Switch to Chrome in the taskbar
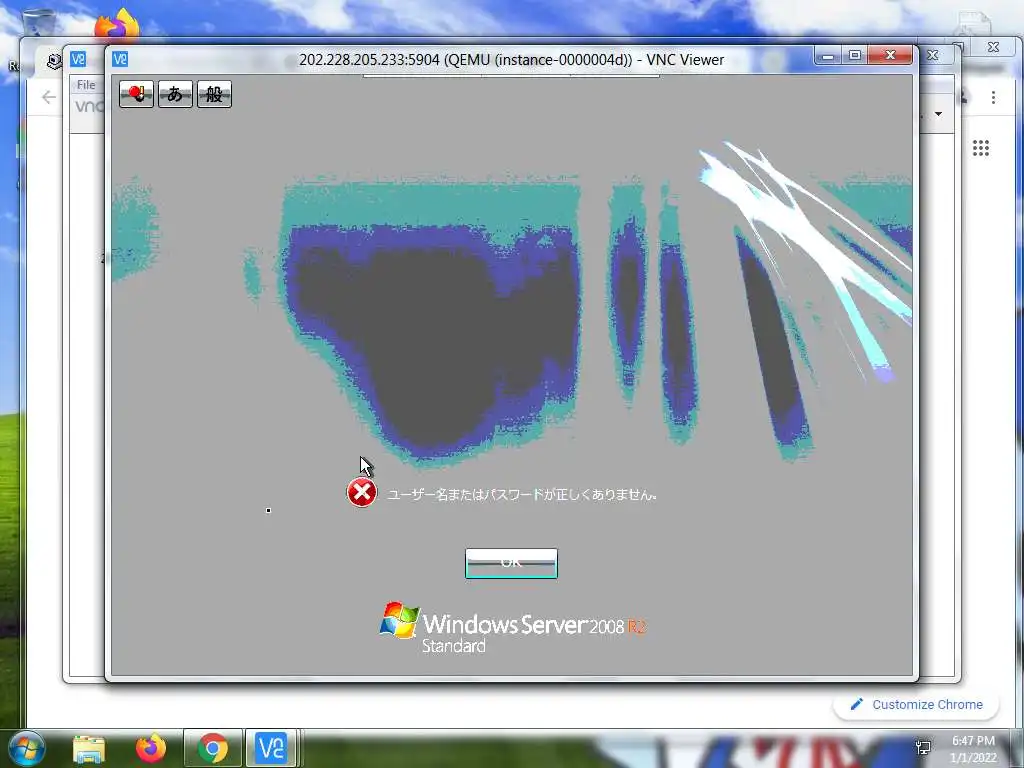The height and width of the screenshot is (768, 1024). 213,748
